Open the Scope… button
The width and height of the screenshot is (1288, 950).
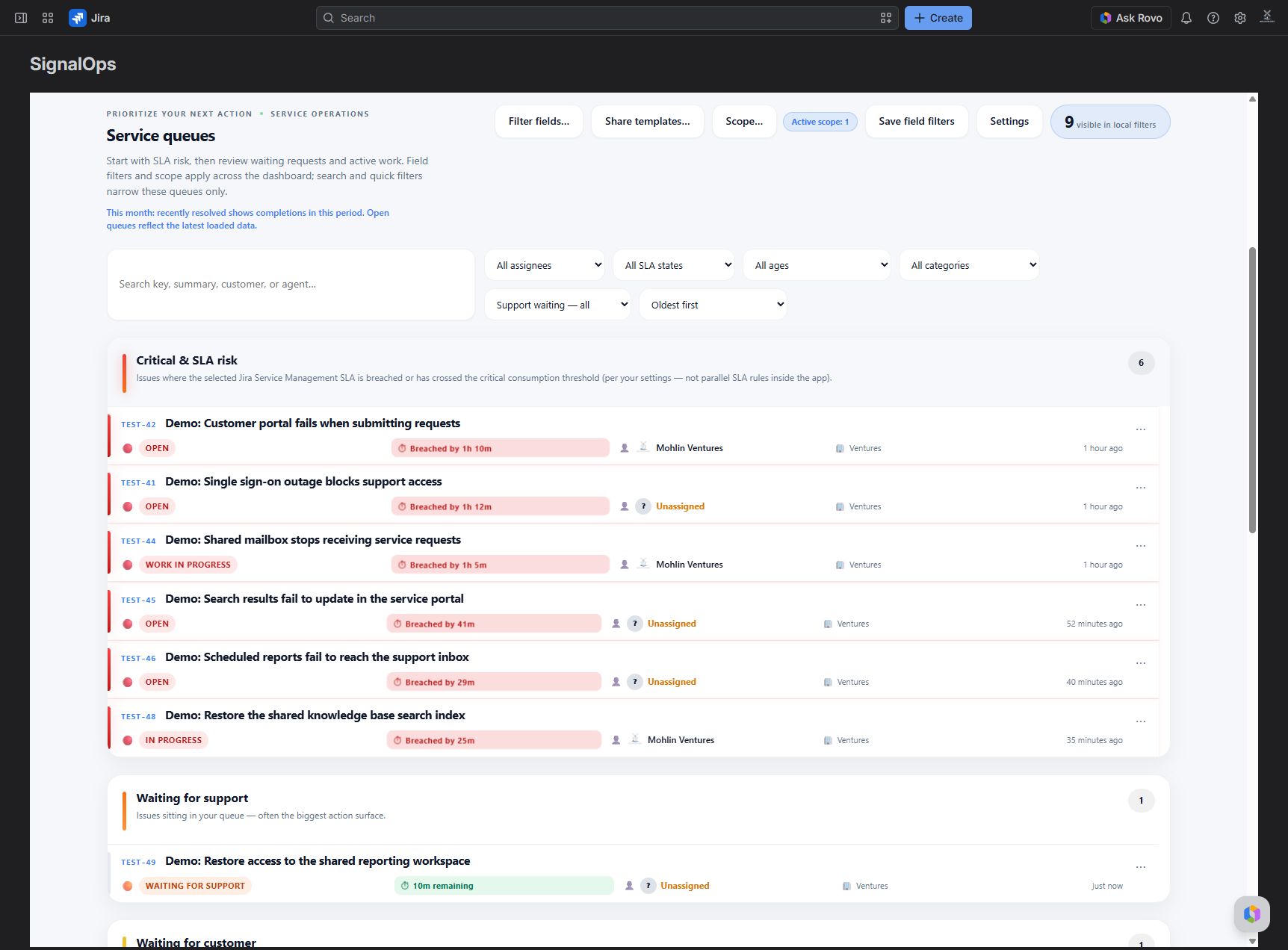pyautogui.click(x=744, y=121)
